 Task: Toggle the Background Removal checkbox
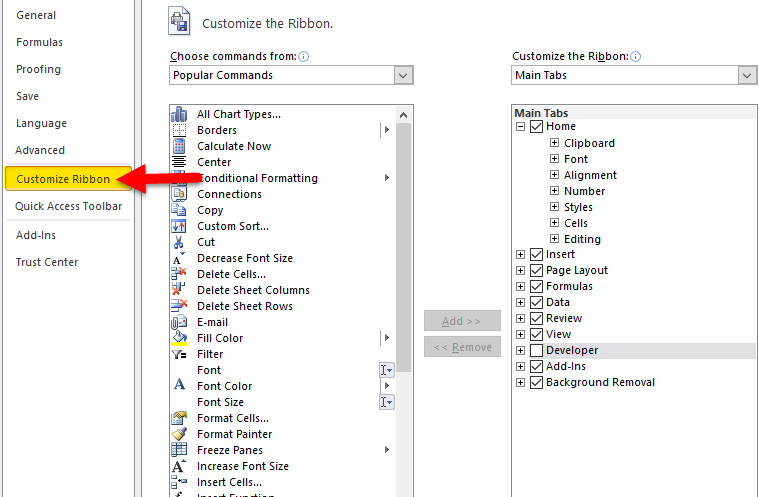point(536,382)
